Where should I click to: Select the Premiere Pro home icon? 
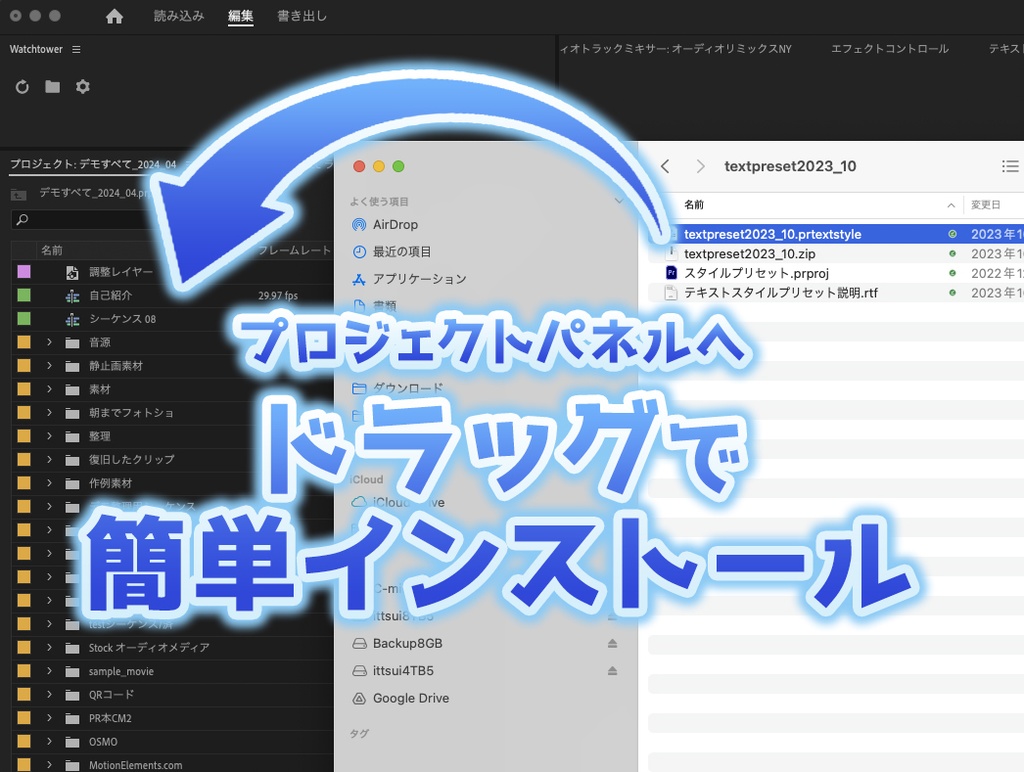coord(113,15)
